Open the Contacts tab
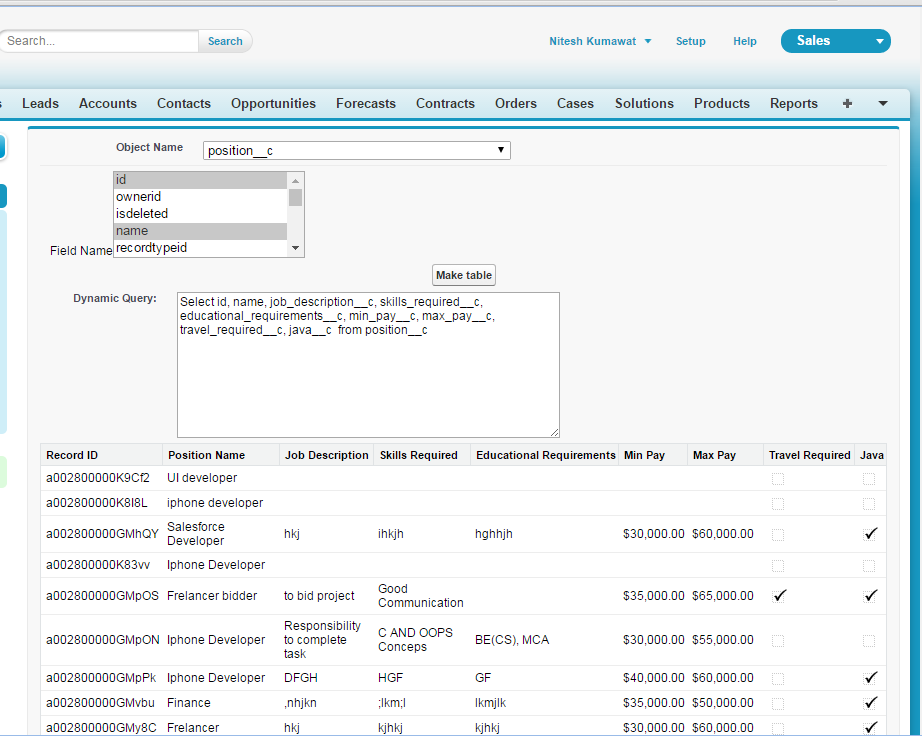 coord(183,103)
